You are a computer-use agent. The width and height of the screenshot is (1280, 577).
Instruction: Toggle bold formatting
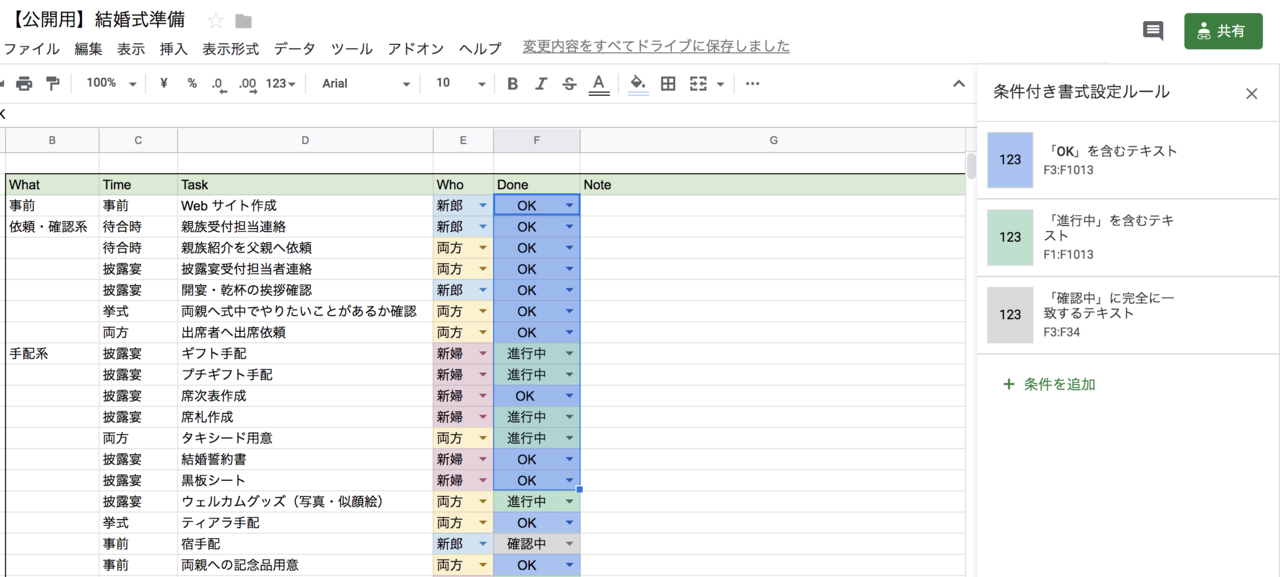pyautogui.click(x=512, y=83)
